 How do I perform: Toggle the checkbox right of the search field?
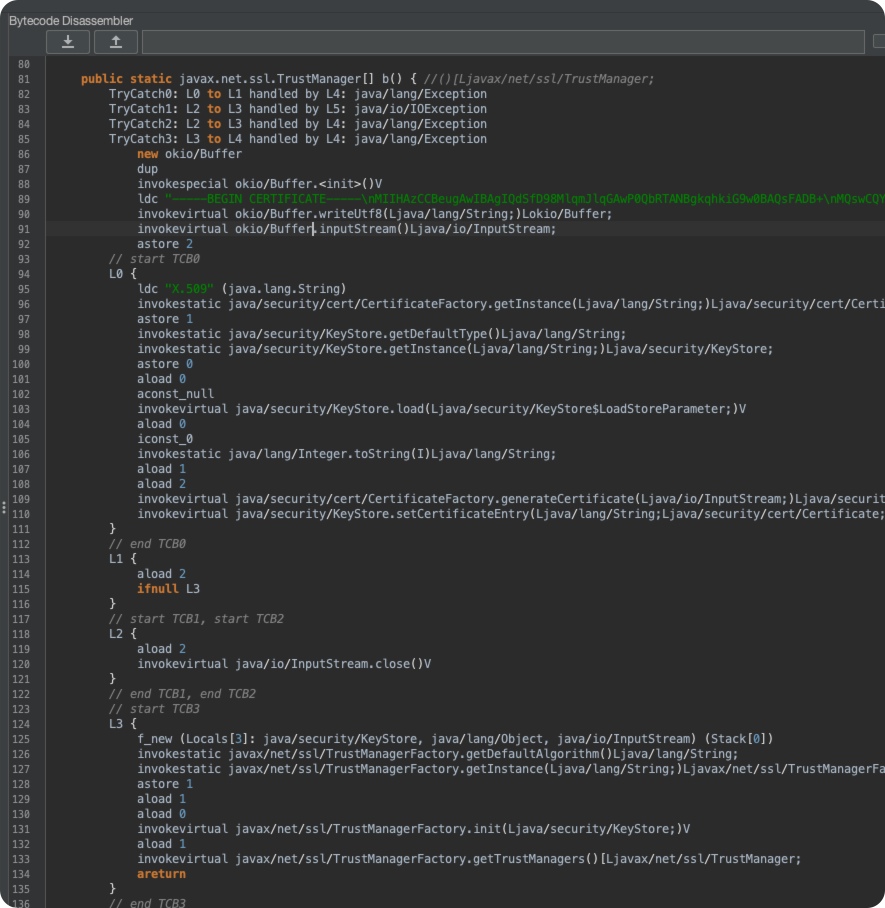point(879,42)
